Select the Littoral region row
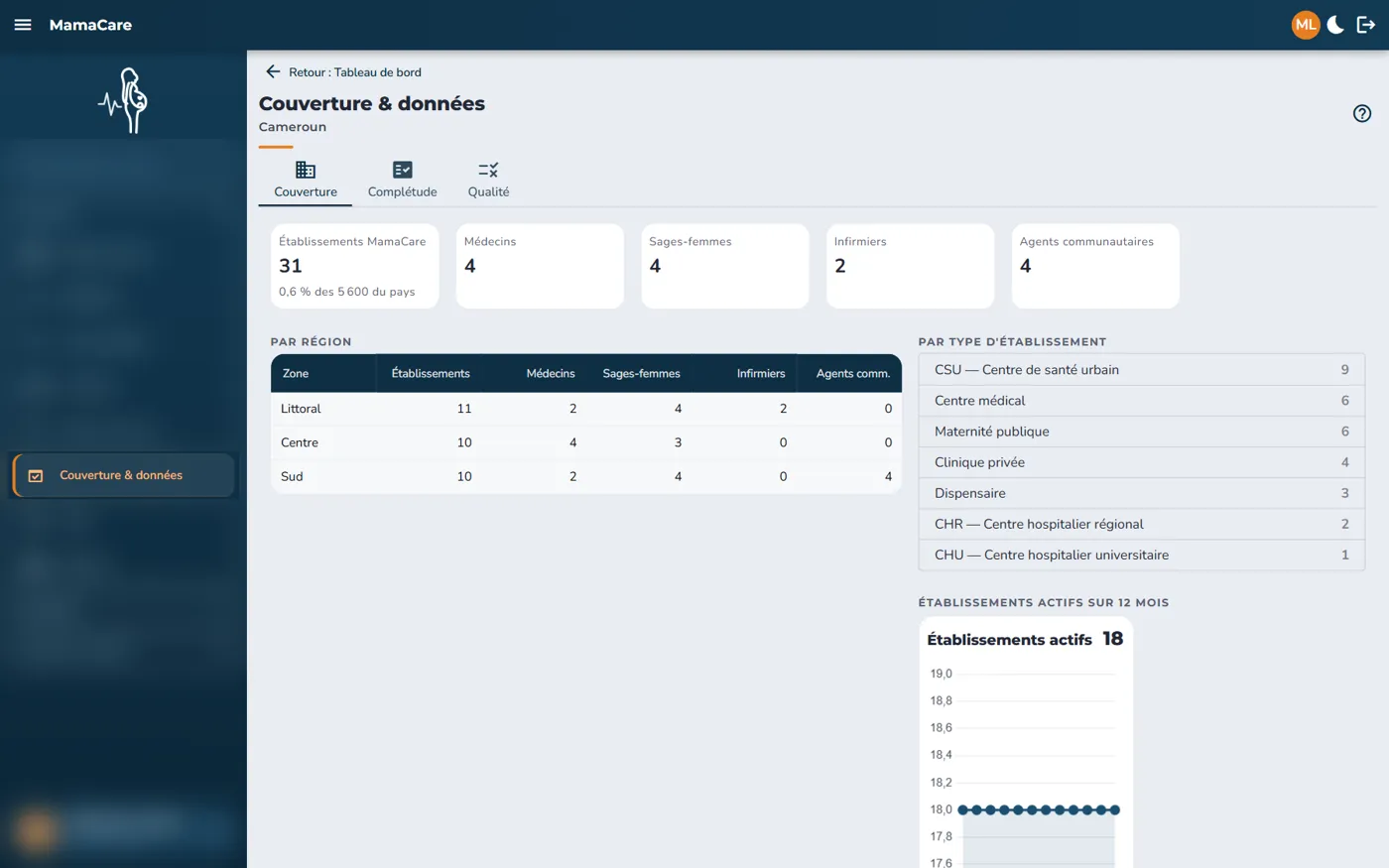The height and width of the screenshot is (868, 1389). tap(586, 409)
